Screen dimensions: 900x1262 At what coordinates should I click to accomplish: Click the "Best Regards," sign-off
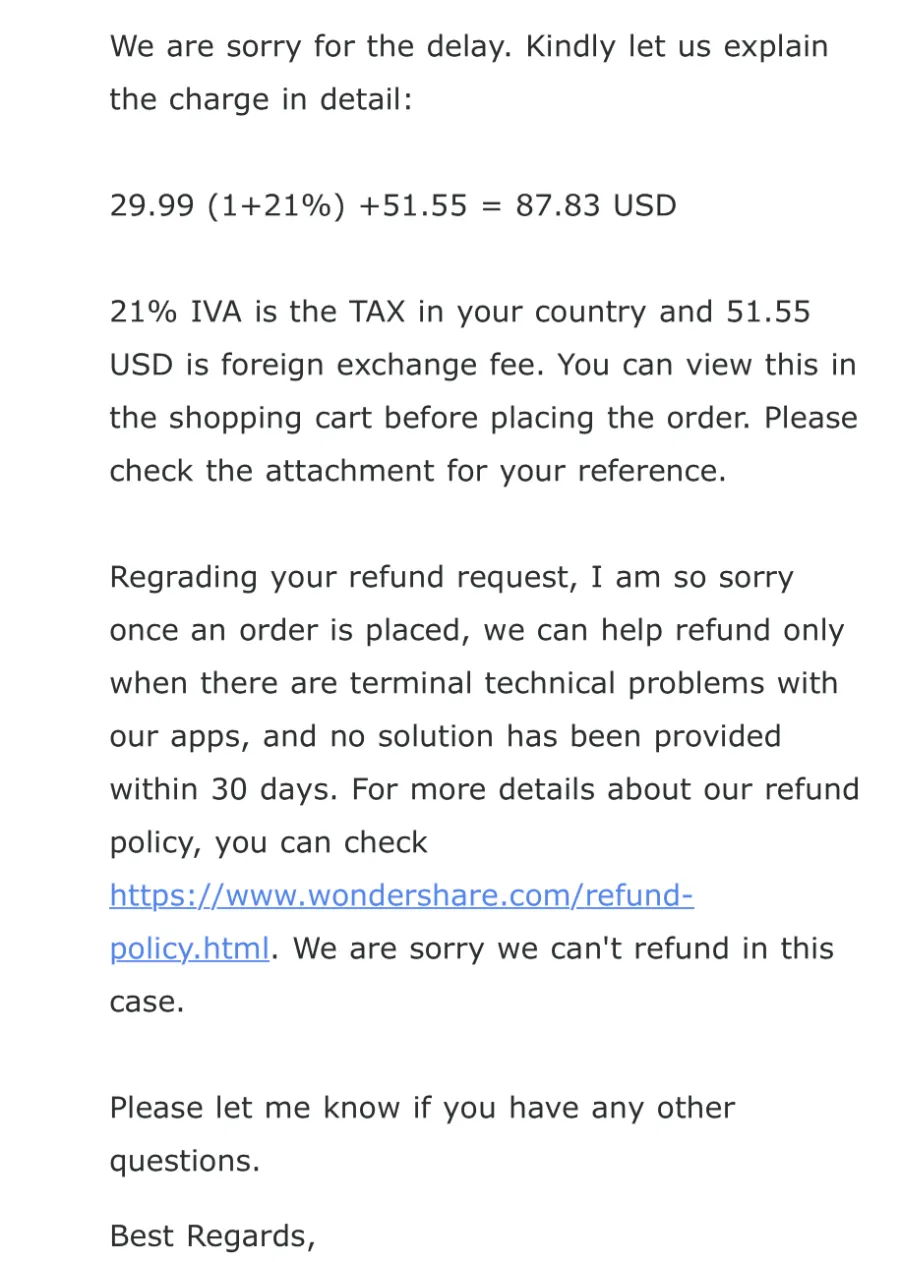212,1235
